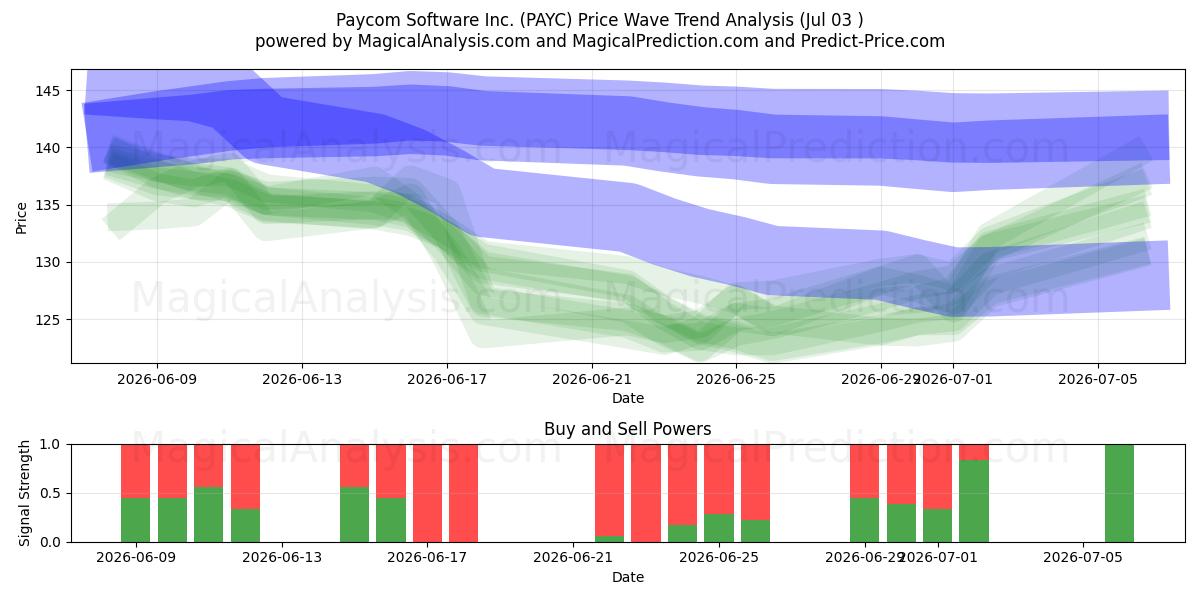Click the 'Date' label under the price chart
The image size is (1200, 600).
coord(628,398)
